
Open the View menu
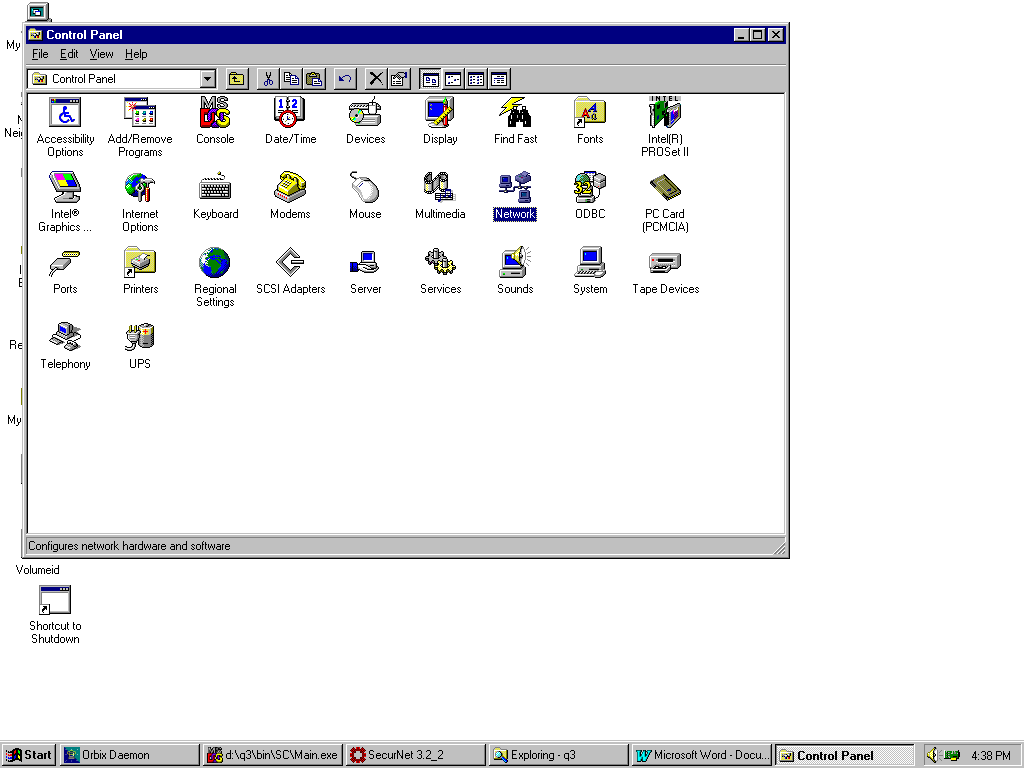(101, 54)
